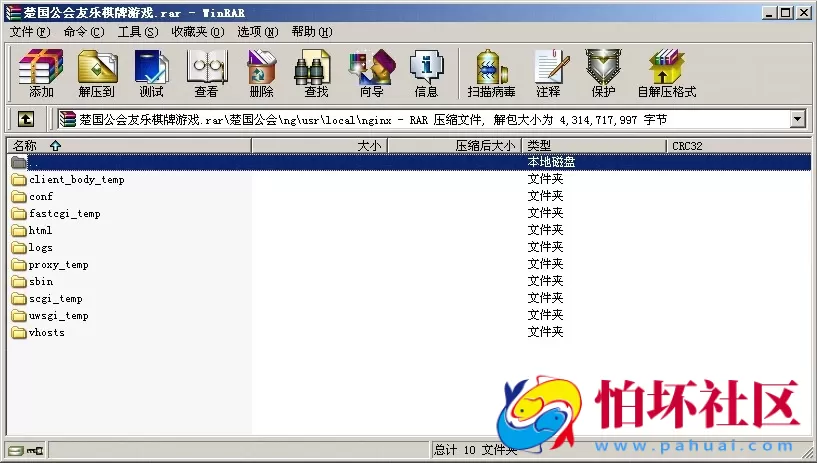Select the client_body_temp folder icon

click(19, 180)
